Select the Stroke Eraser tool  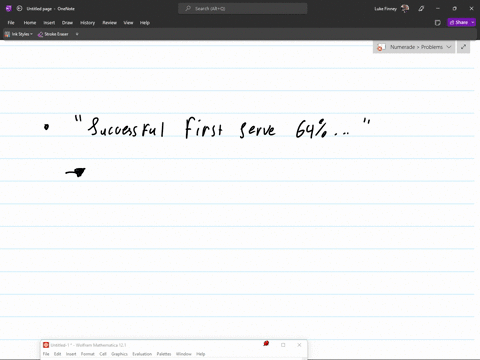tap(53, 34)
